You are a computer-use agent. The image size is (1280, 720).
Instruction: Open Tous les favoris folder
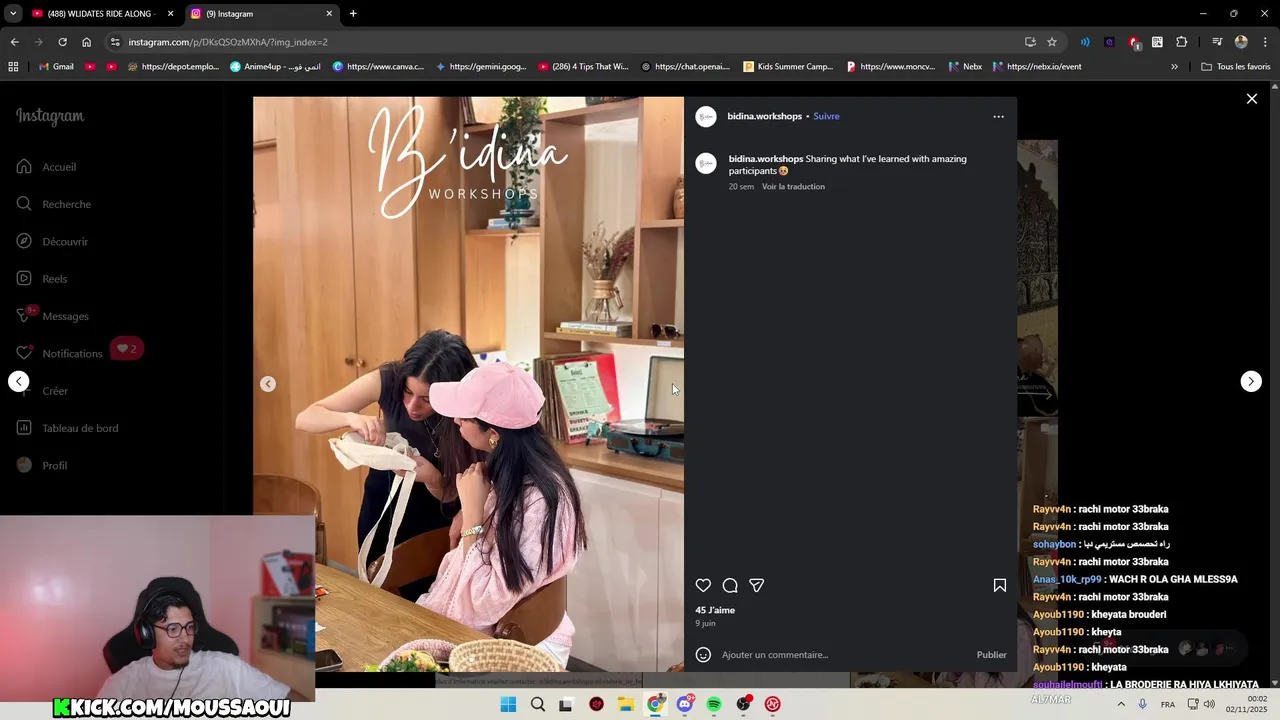pos(1236,67)
